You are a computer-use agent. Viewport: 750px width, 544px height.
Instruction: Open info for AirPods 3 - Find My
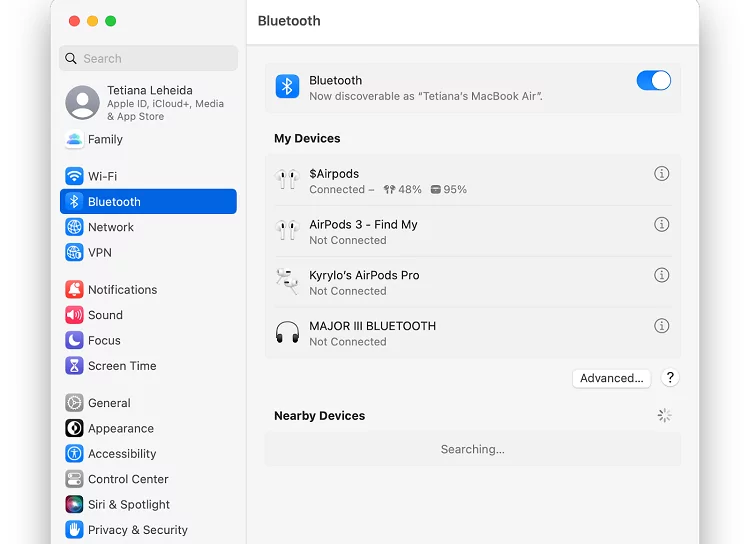pos(662,224)
